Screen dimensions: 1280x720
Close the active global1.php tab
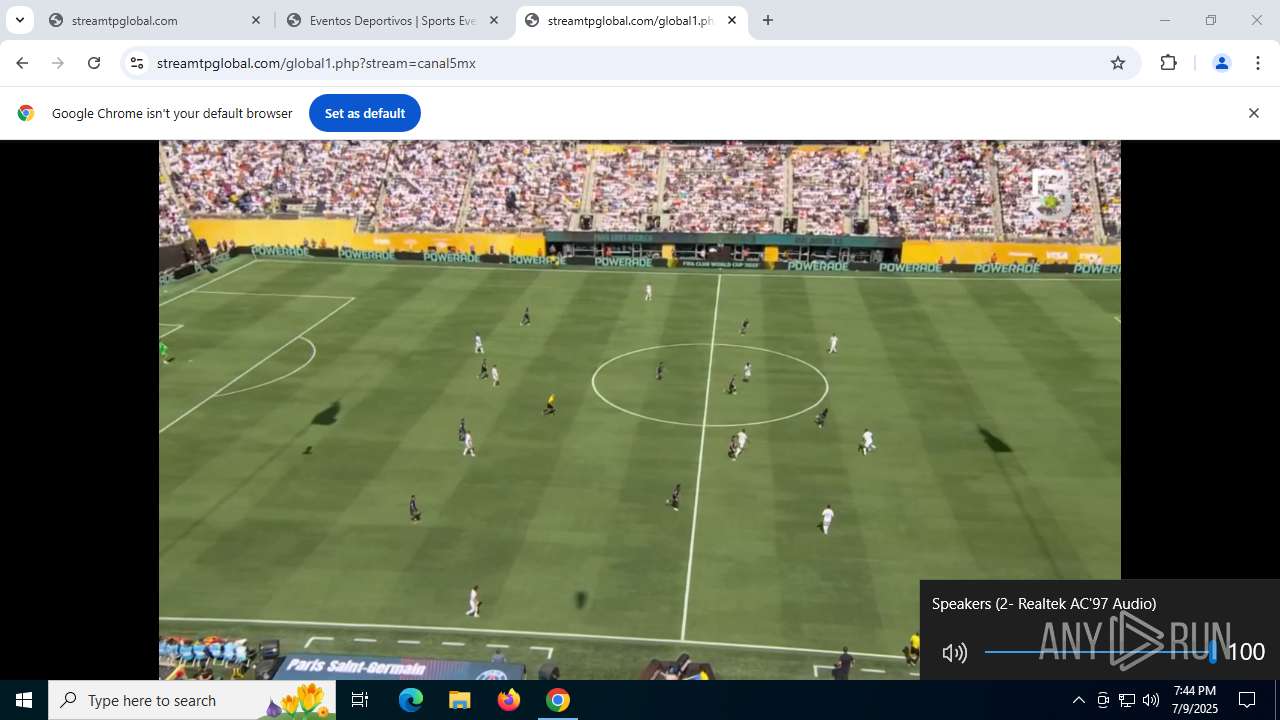click(x=732, y=20)
